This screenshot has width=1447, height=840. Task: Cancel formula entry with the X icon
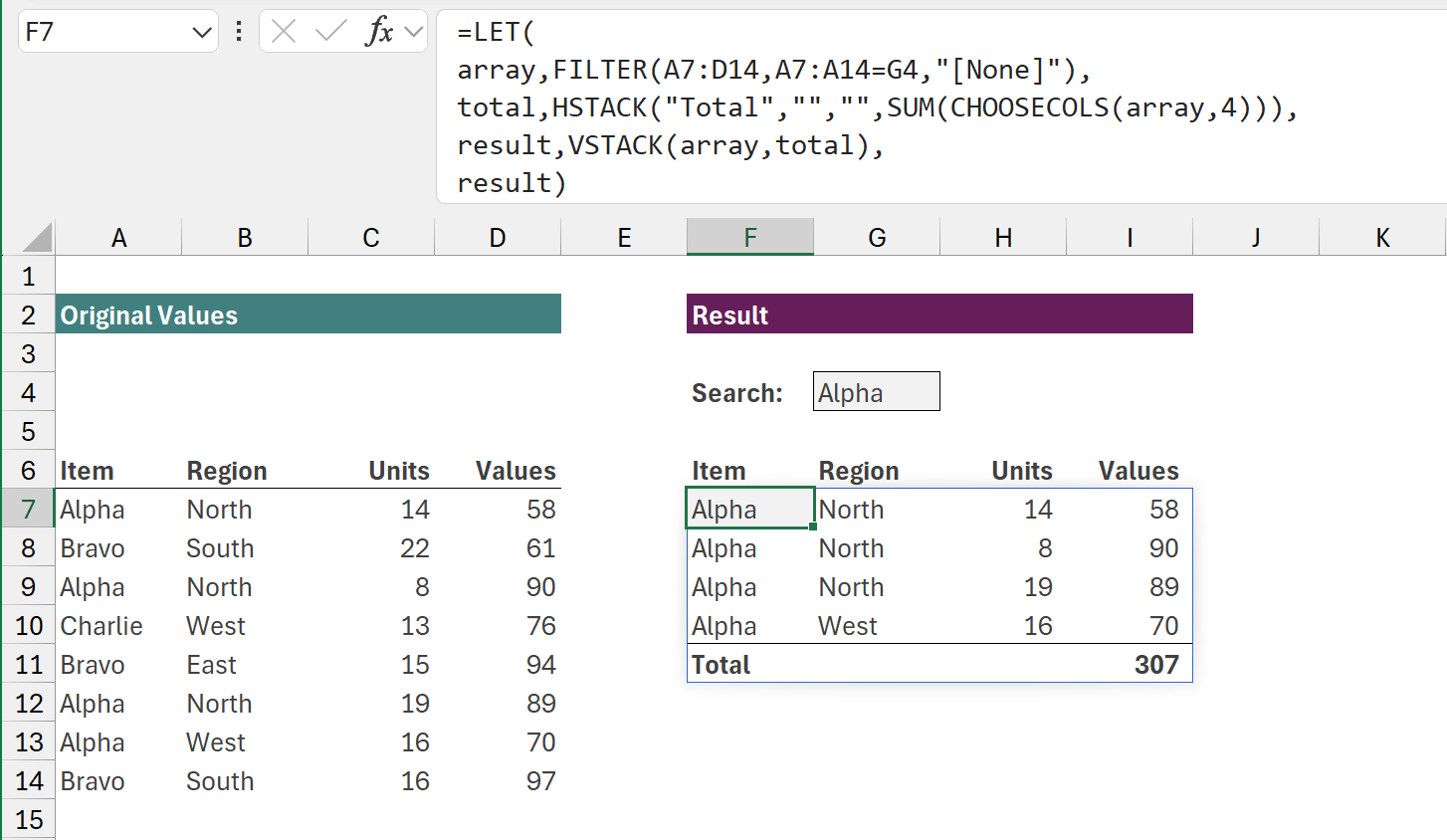284,31
